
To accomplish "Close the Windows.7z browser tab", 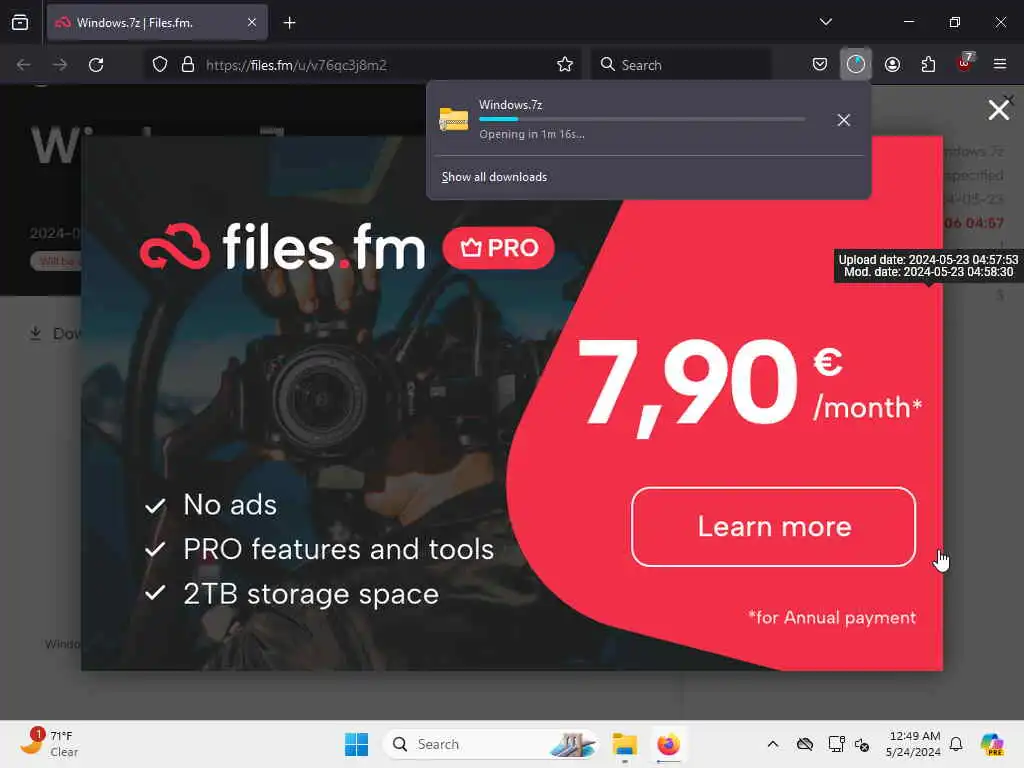I will coord(252,23).
